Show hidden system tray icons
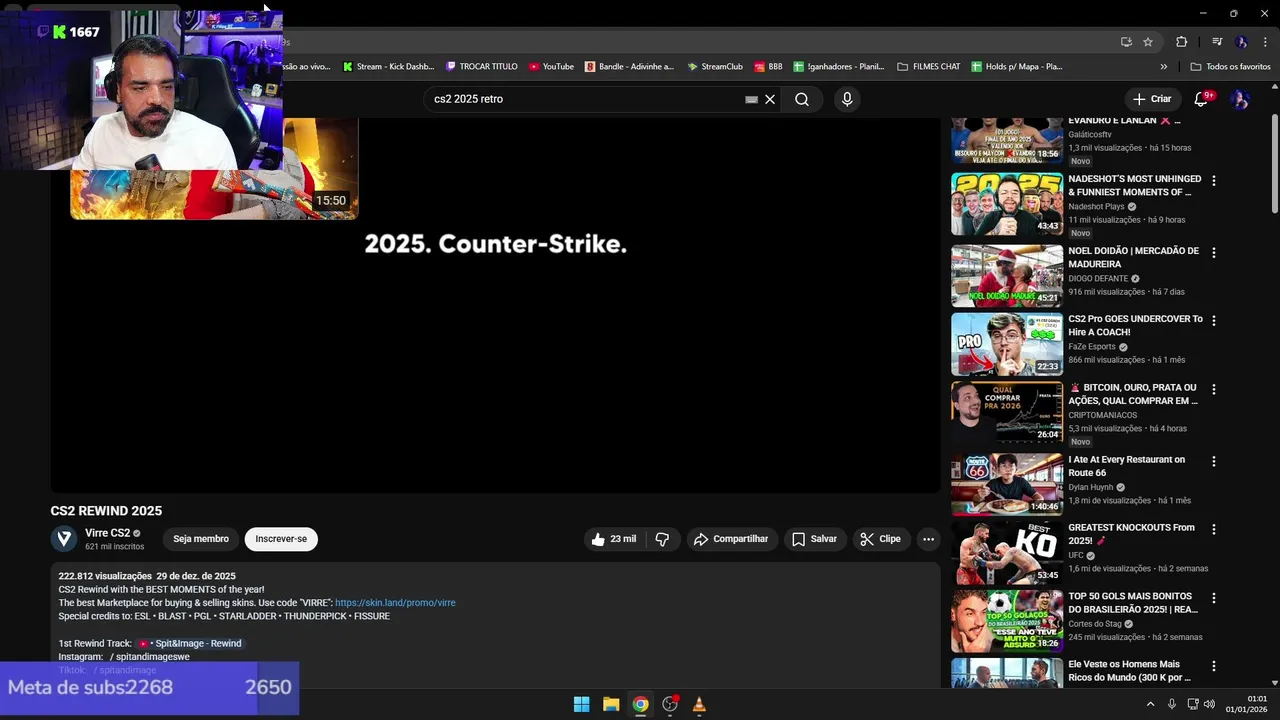Image resolution: width=1280 pixels, height=720 pixels. [1150, 704]
